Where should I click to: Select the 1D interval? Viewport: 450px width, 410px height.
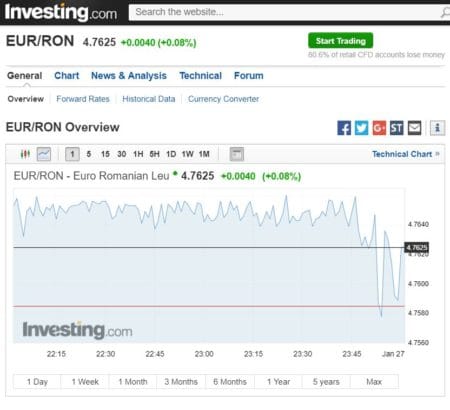[x=171, y=154]
